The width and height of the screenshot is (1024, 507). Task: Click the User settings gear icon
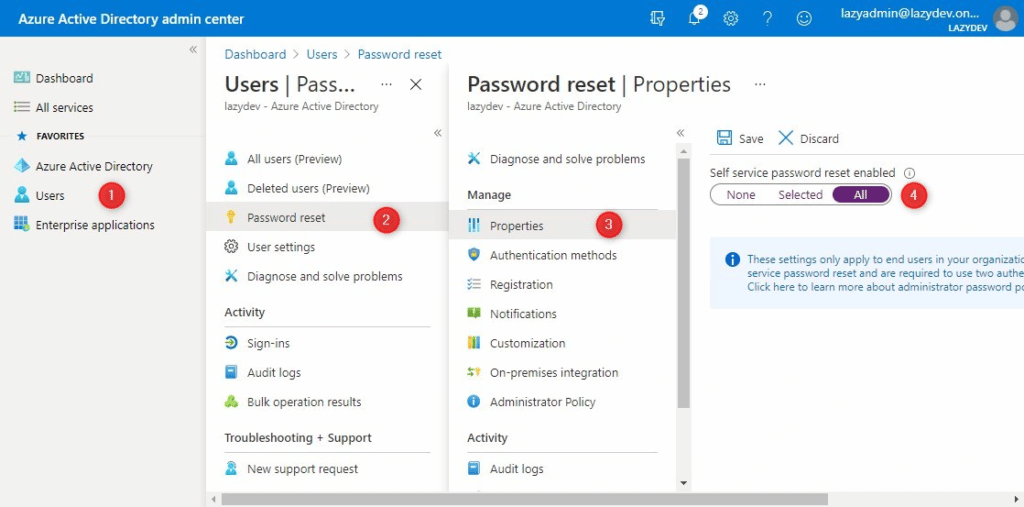click(x=231, y=247)
